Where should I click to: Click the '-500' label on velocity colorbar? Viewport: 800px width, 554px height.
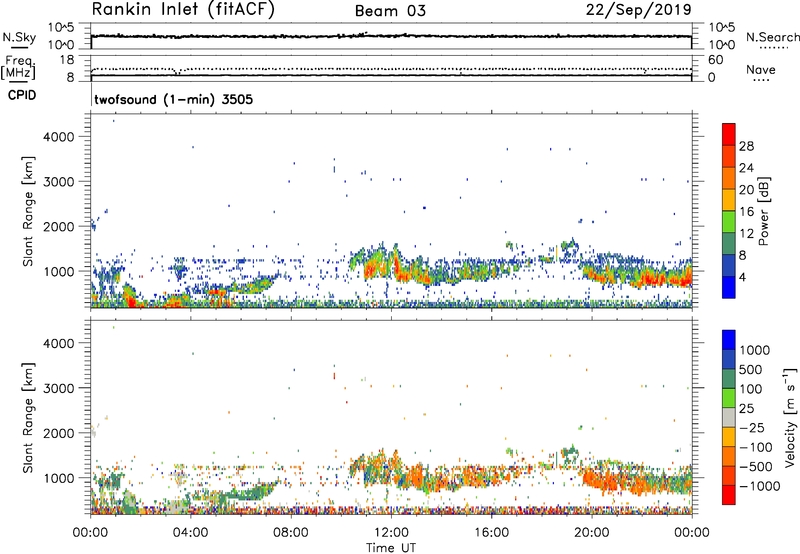point(756,467)
